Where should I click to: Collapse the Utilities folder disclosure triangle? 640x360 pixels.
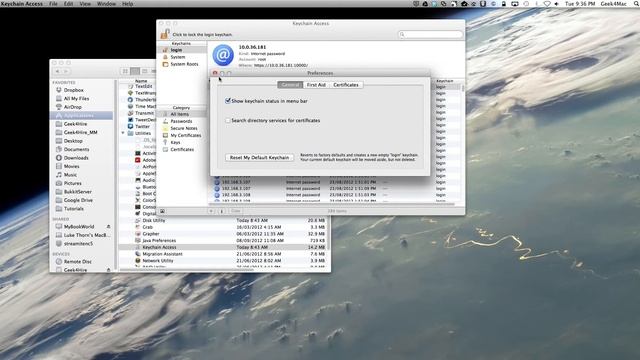point(123,133)
